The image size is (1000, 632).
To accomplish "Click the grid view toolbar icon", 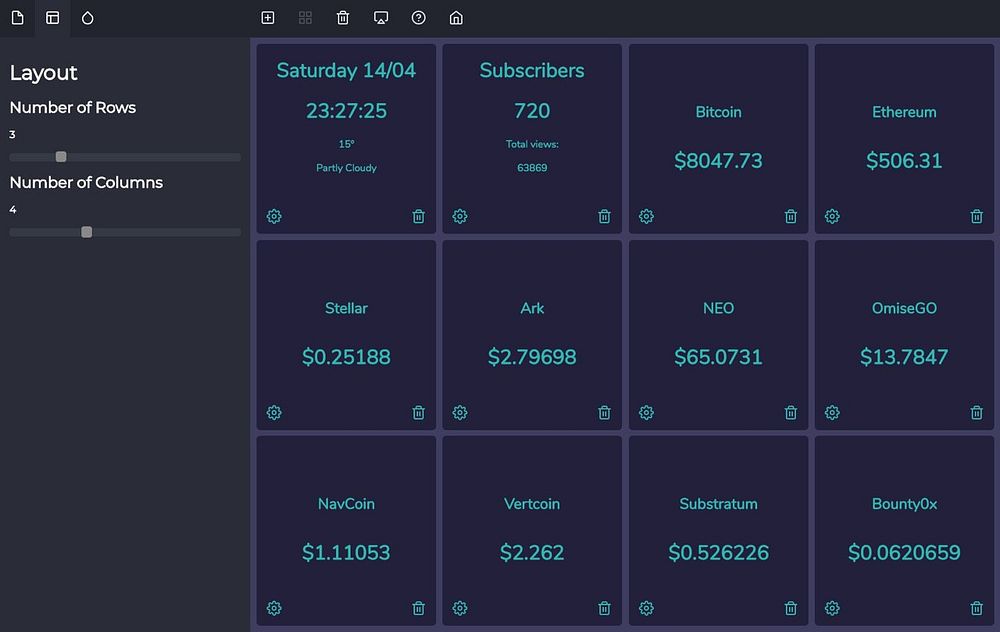I will [305, 18].
